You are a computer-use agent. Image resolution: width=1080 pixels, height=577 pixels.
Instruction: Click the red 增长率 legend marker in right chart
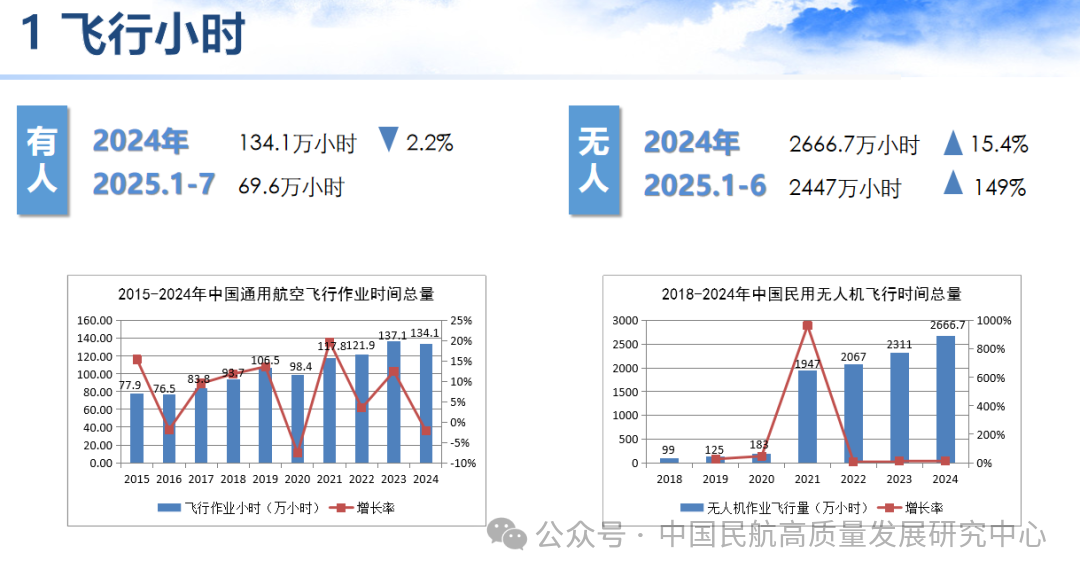click(x=886, y=507)
